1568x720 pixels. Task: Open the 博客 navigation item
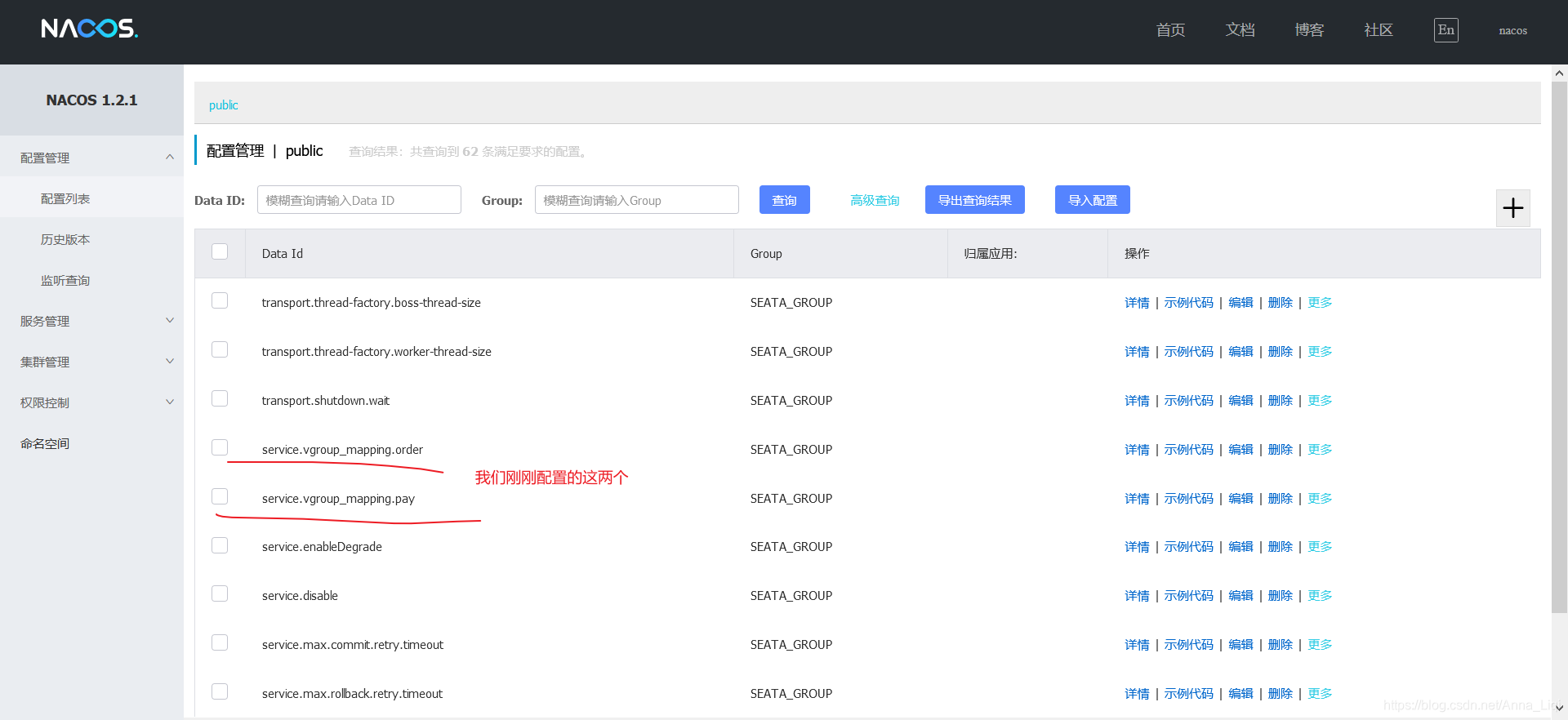point(1309,30)
